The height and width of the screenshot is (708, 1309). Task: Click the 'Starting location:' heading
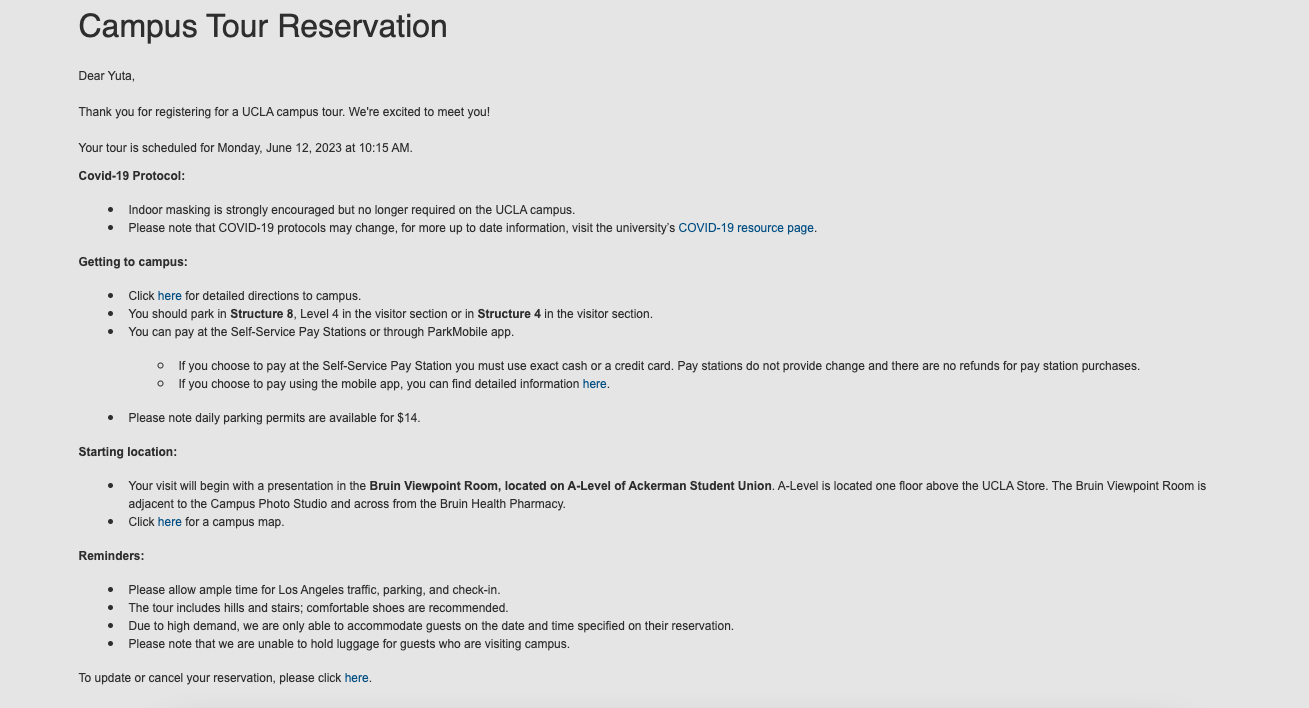pyautogui.click(x=128, y=452)
